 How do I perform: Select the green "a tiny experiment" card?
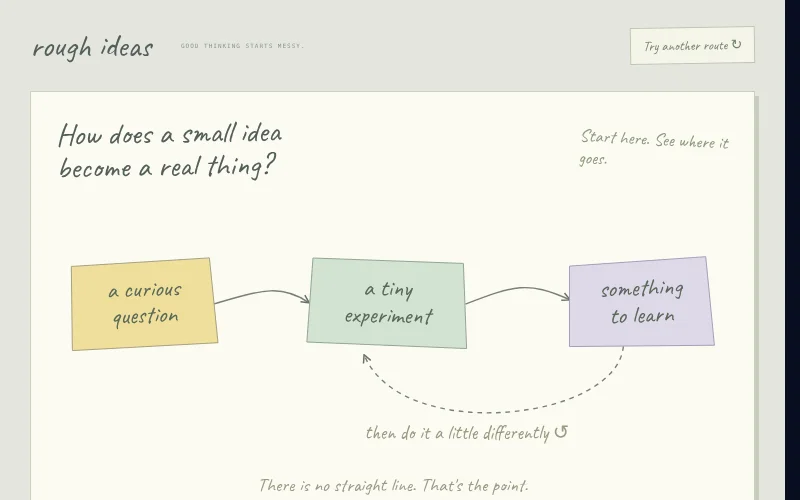click(387, 304)
